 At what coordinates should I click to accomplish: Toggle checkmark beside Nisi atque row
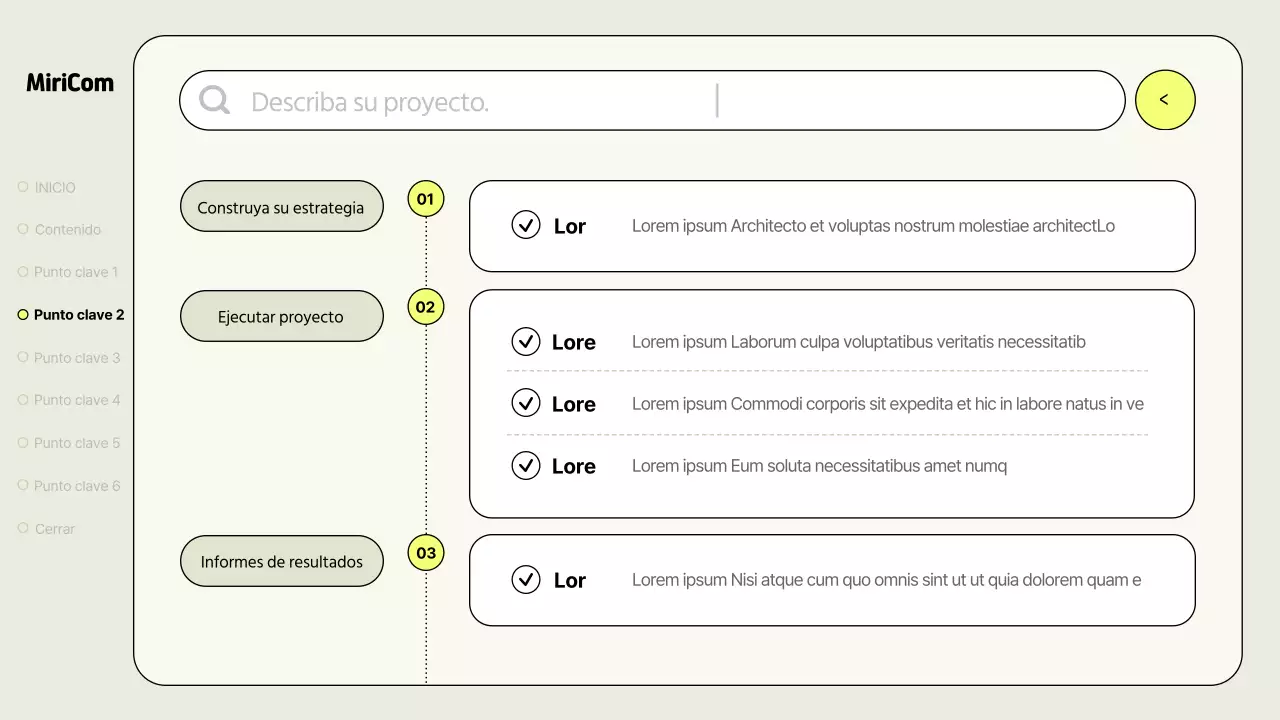pos(526,579)
